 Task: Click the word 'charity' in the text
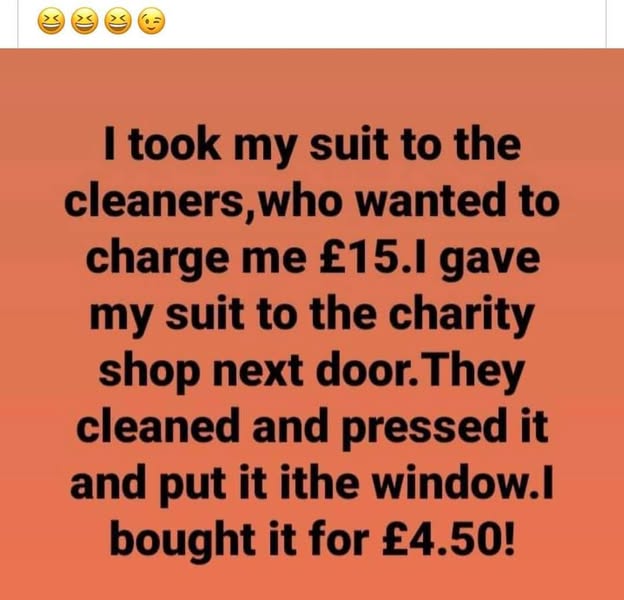pyautogui.click(x=461, y=316)
